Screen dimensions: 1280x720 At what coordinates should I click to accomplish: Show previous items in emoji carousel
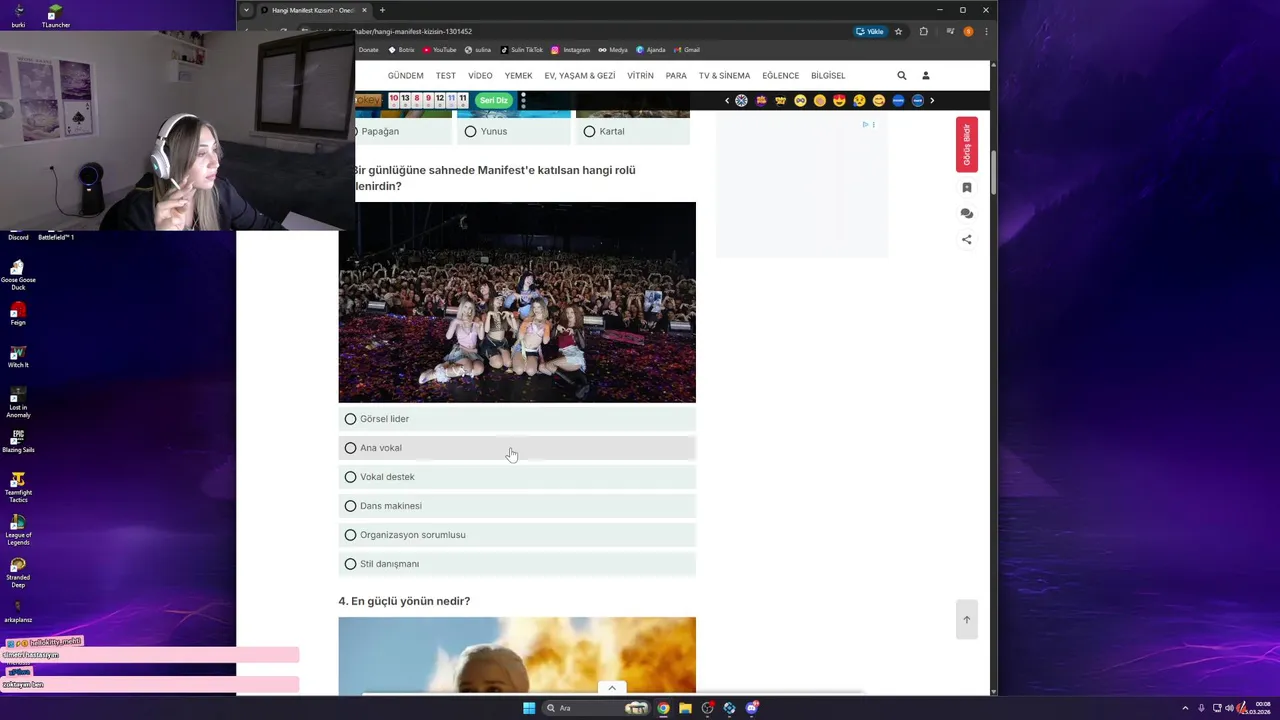[727, 100]
